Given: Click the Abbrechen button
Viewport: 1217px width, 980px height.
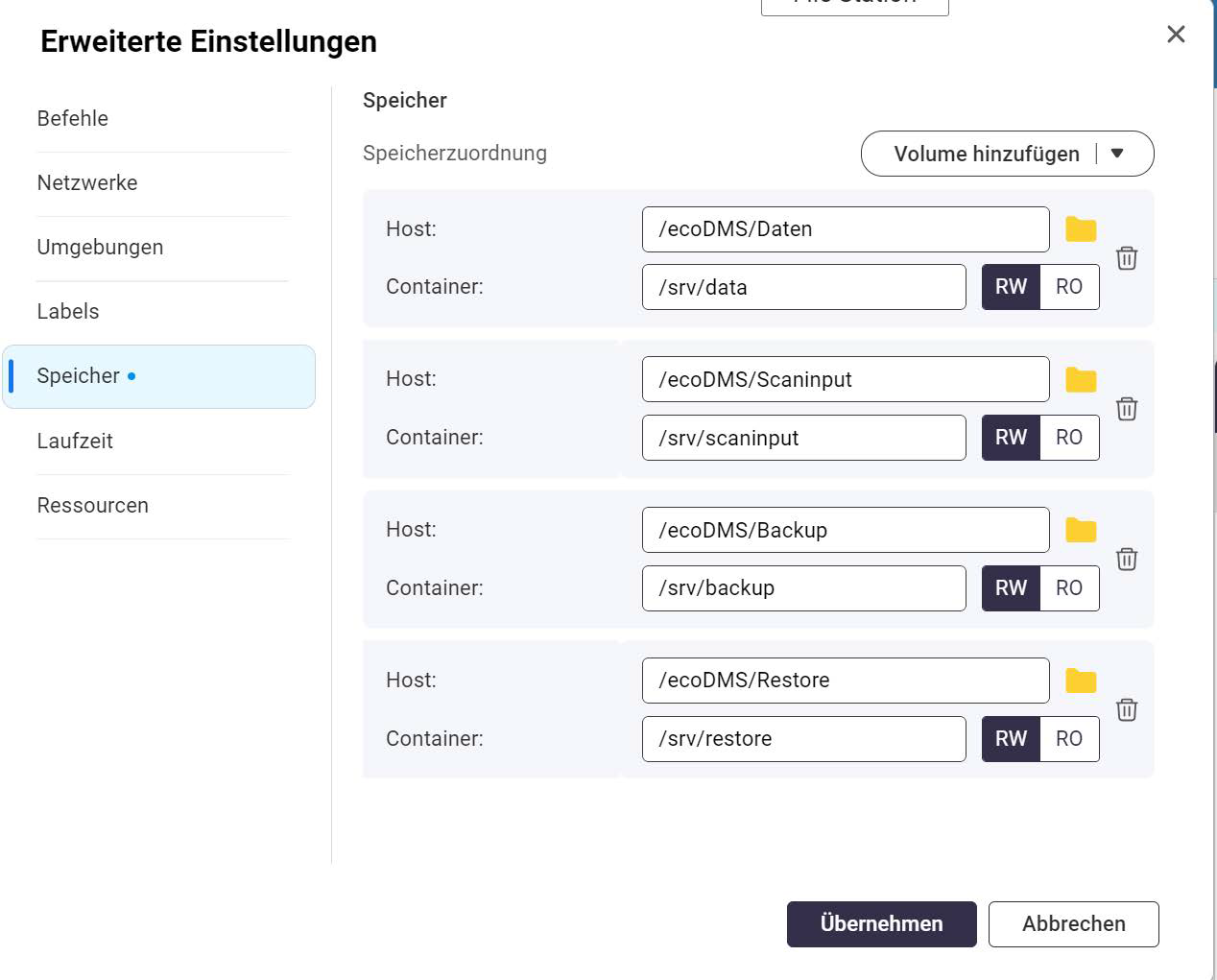Looking at the screenshot, I should pyautogui.click(x=1073, y=924).
